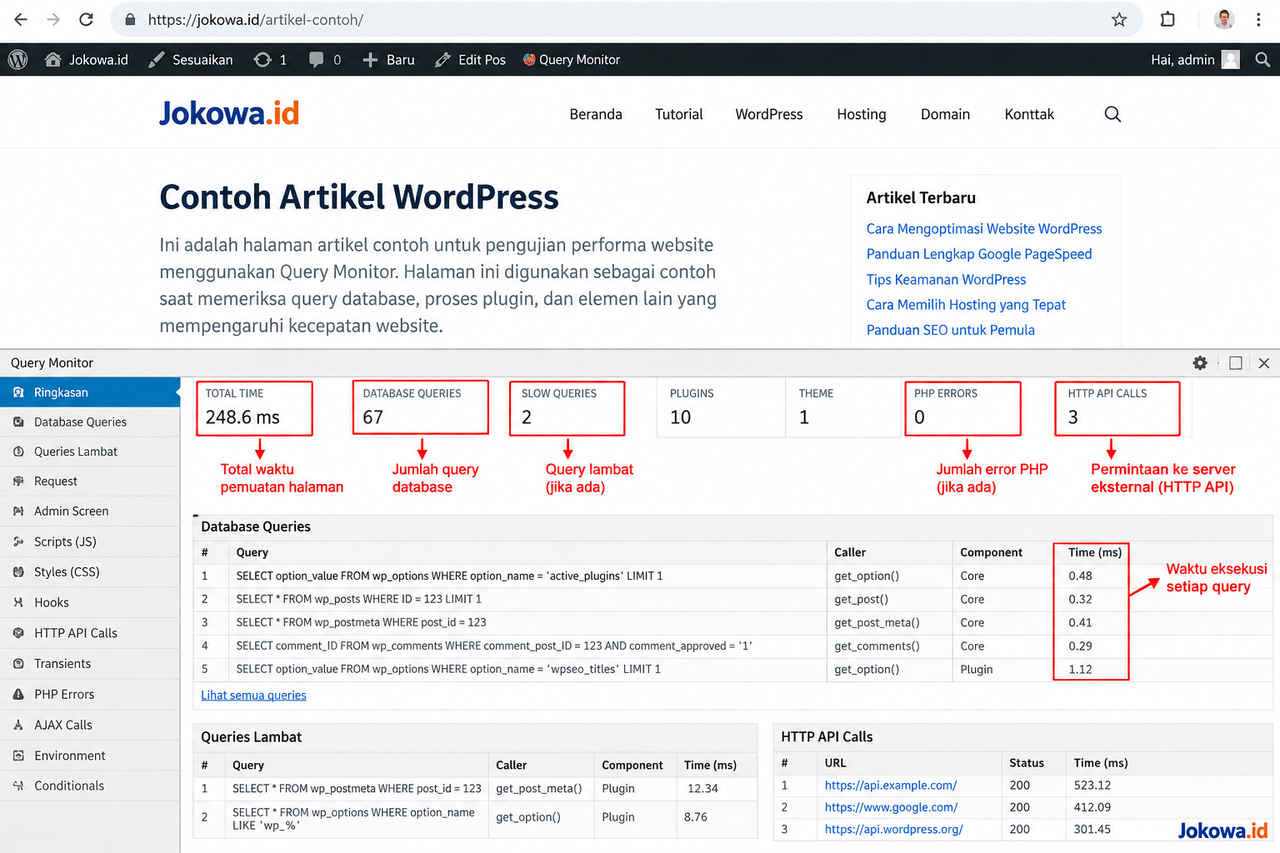Reload the page with the refresh icon
This screenshot has width=1280, height=853.
click(x=86, y=20)
